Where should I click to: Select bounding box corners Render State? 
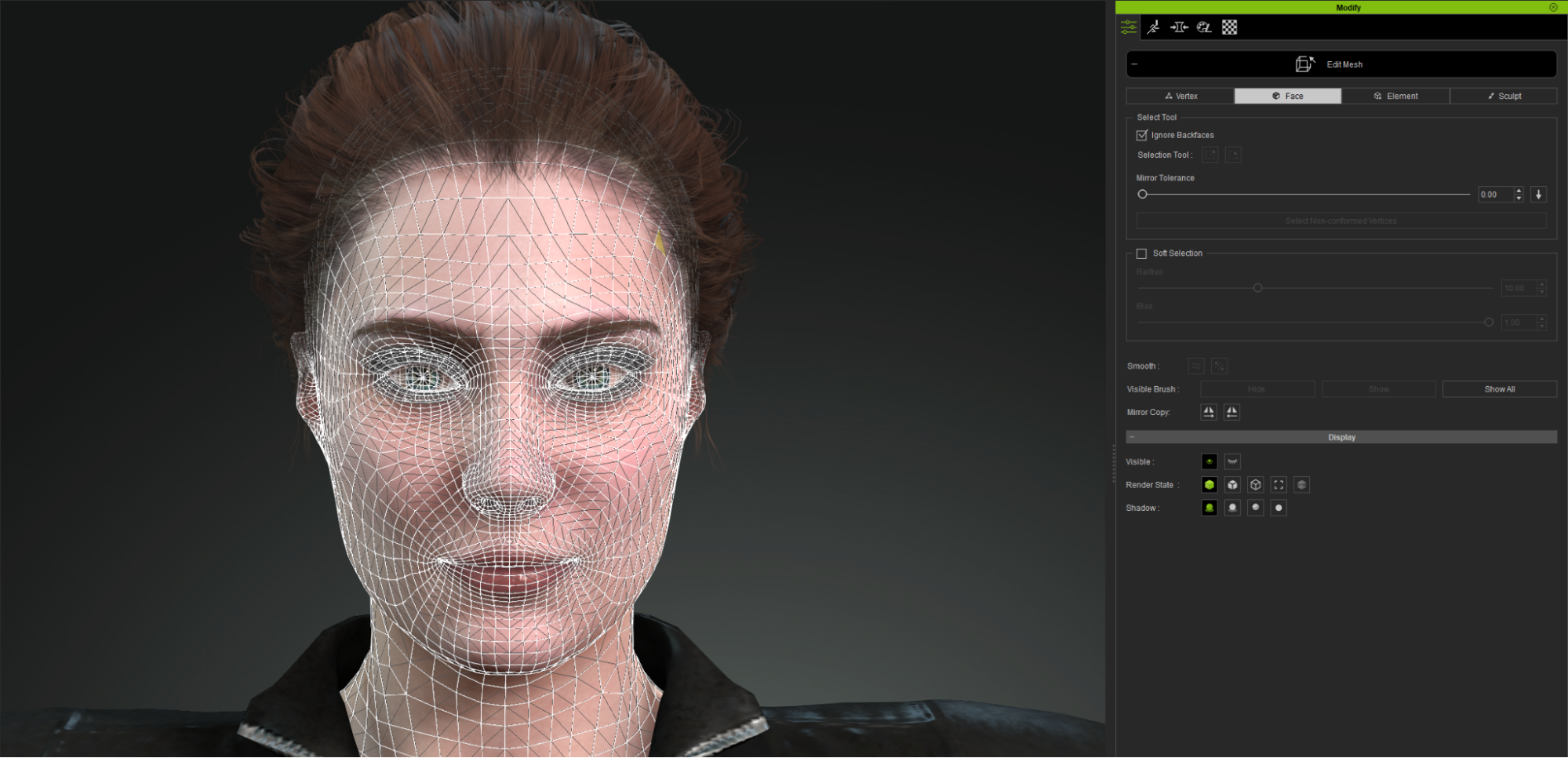coord(1279,485)
